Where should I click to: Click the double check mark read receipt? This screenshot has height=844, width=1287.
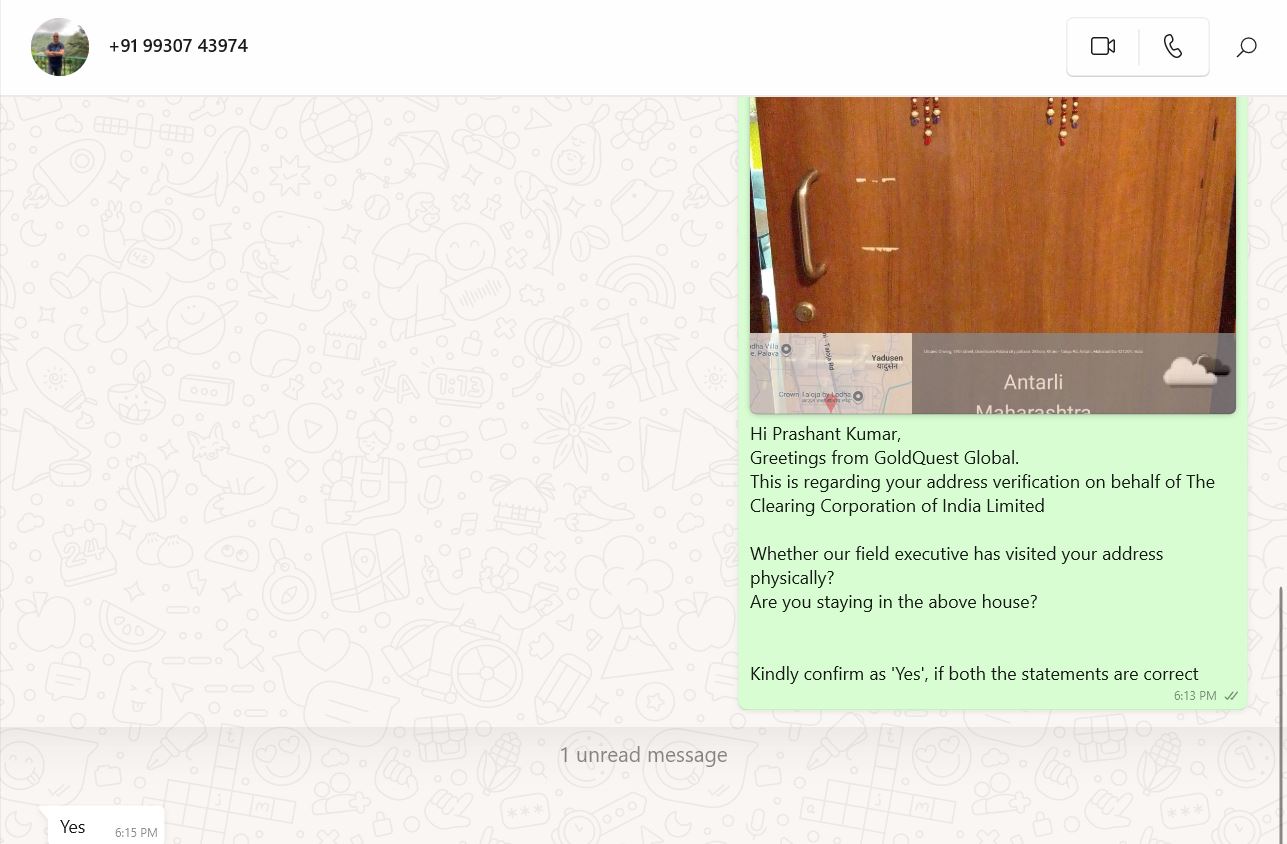tap(1231, 696)
